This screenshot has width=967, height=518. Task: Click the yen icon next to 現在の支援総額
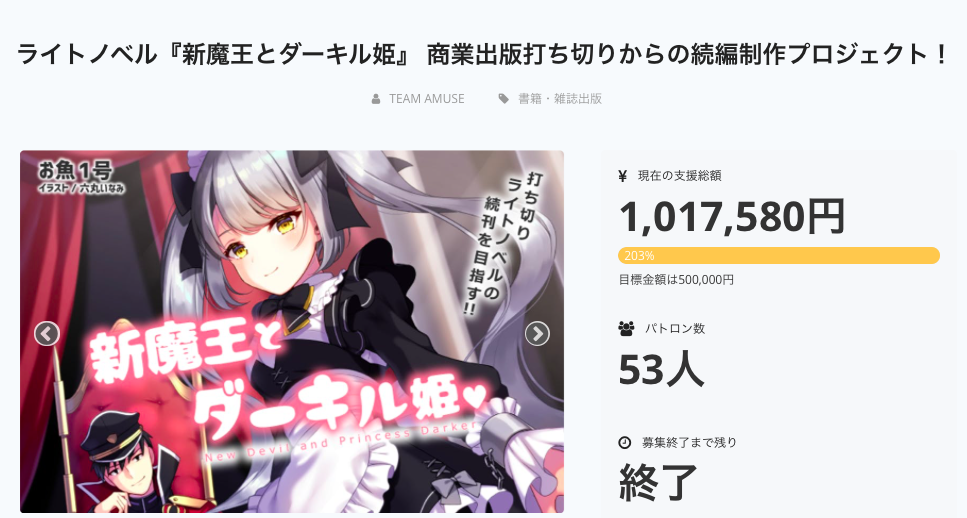click(623, 176)
